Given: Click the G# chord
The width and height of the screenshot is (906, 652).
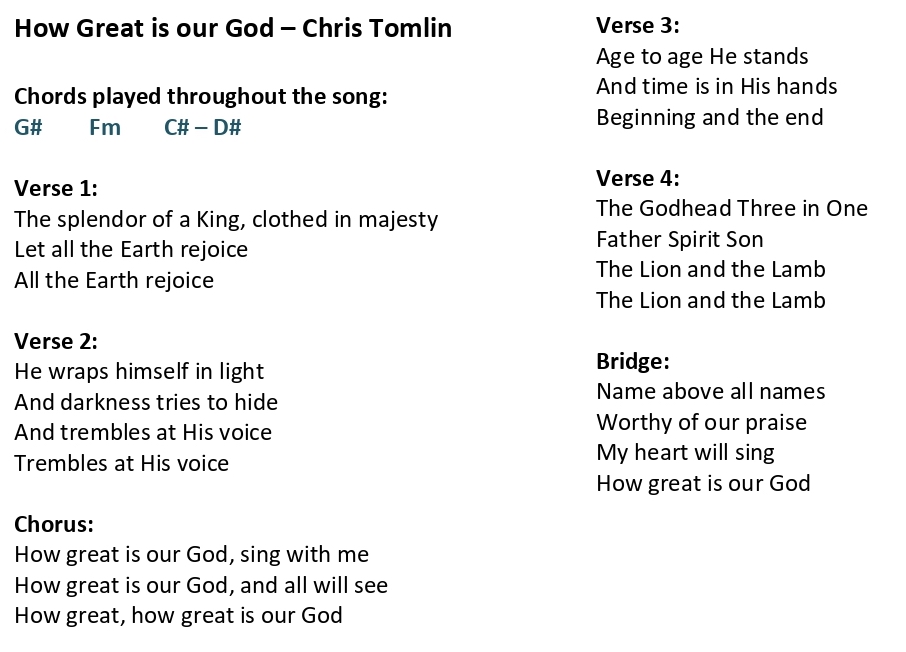Looking at the screenshot, I should click(x=28, y=127).
